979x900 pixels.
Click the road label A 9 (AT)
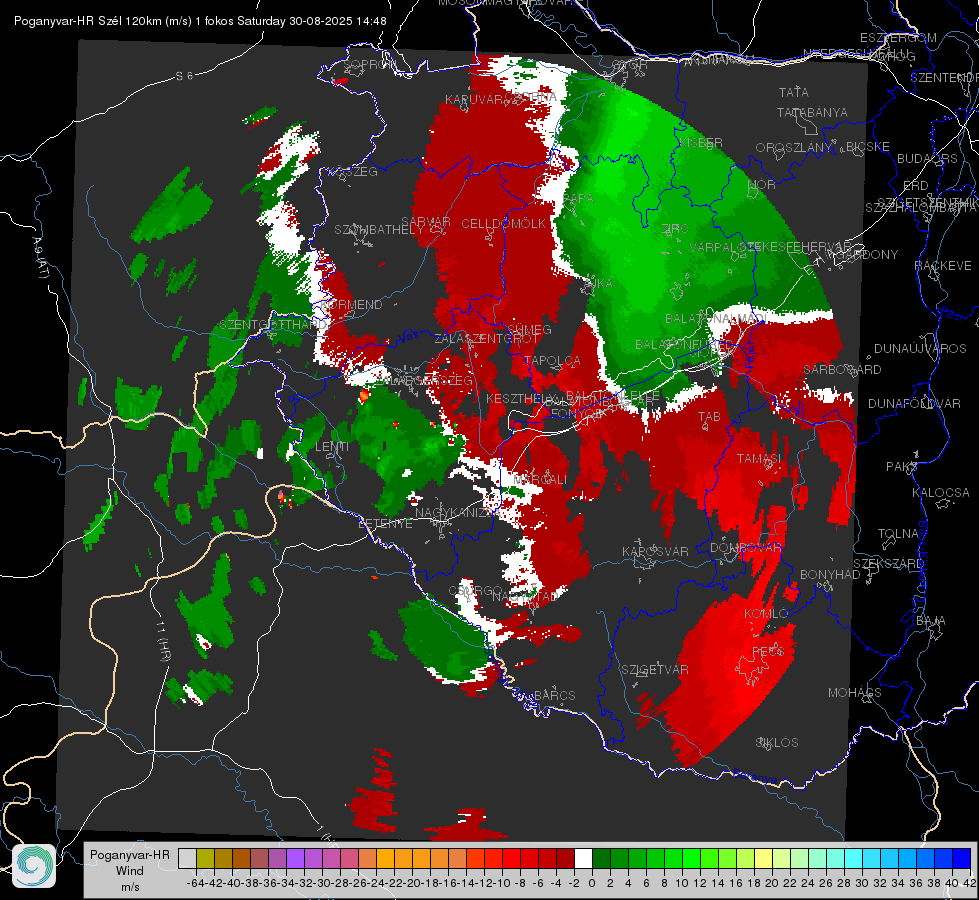pos(41,258)
